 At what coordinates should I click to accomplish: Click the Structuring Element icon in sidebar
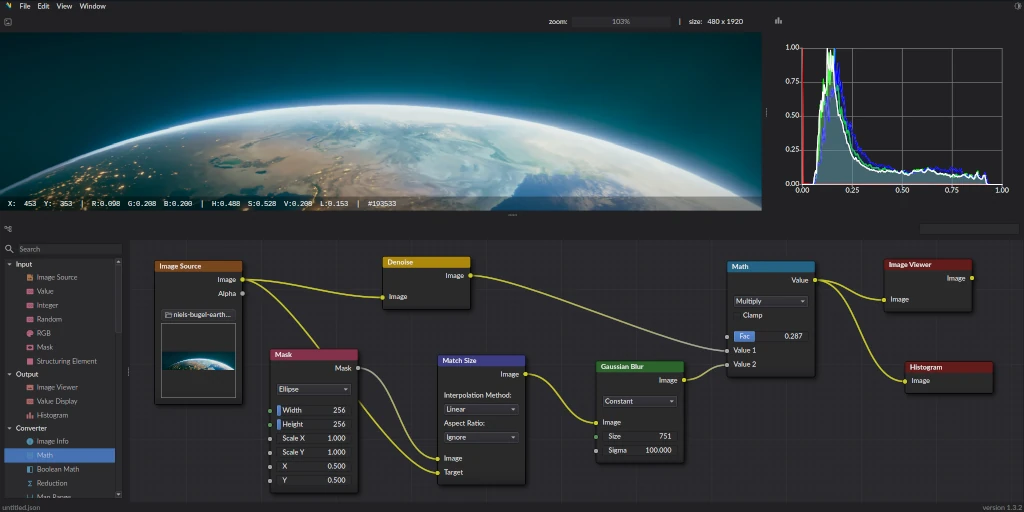30,361
